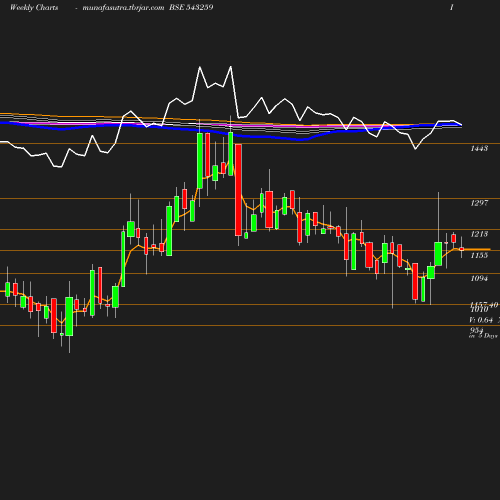Image resolution: width=500 pixels, height=500 pixels.
Task: Click the 1155 price level label
Action: tap(479, 256)
